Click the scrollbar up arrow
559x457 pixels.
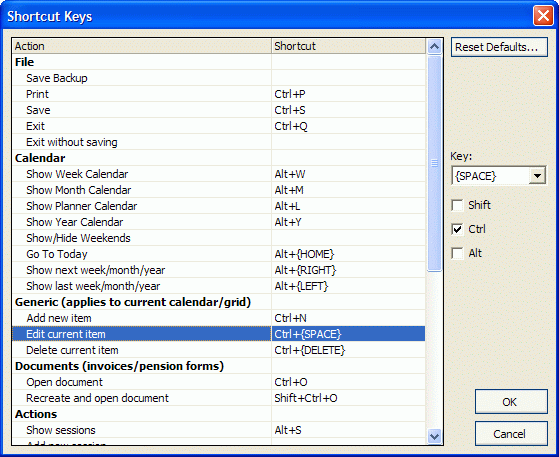point(434,46)
